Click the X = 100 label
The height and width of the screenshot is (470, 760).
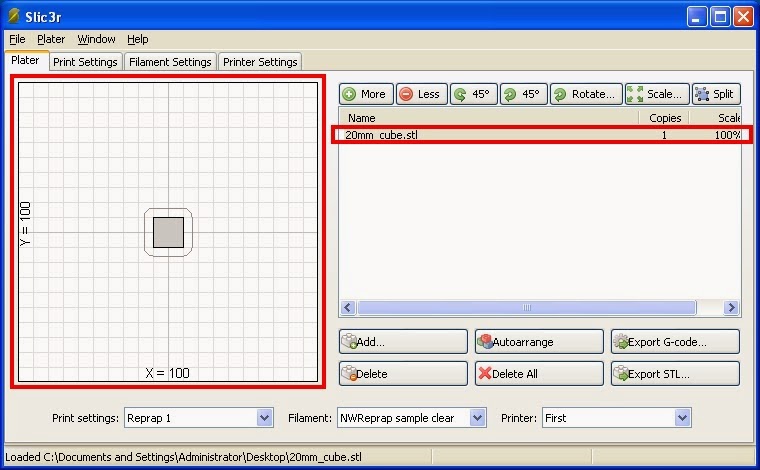coord(167,373)
